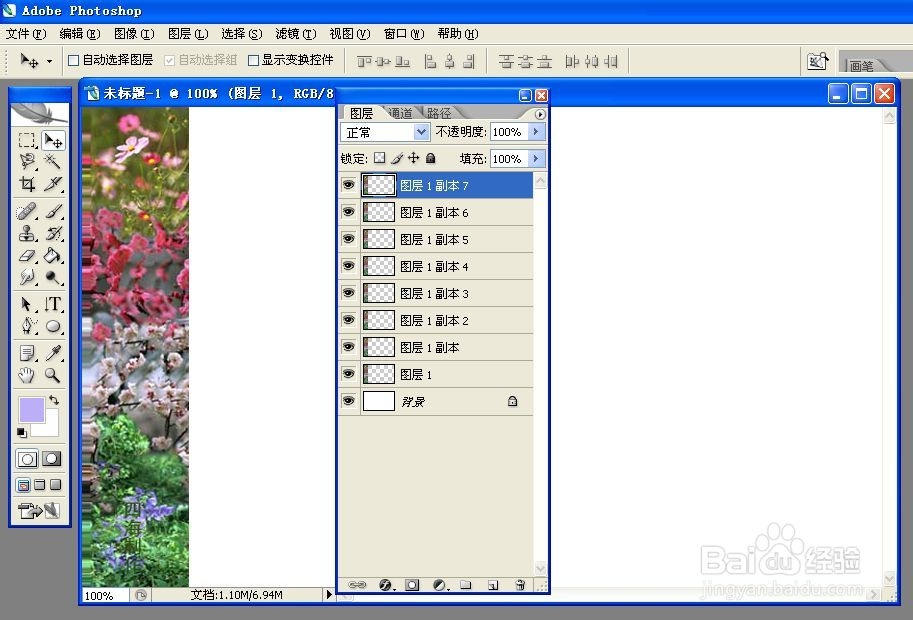Toggle 自动选择图层 checkbox
The image size is (913, 620).
point(73,60)
